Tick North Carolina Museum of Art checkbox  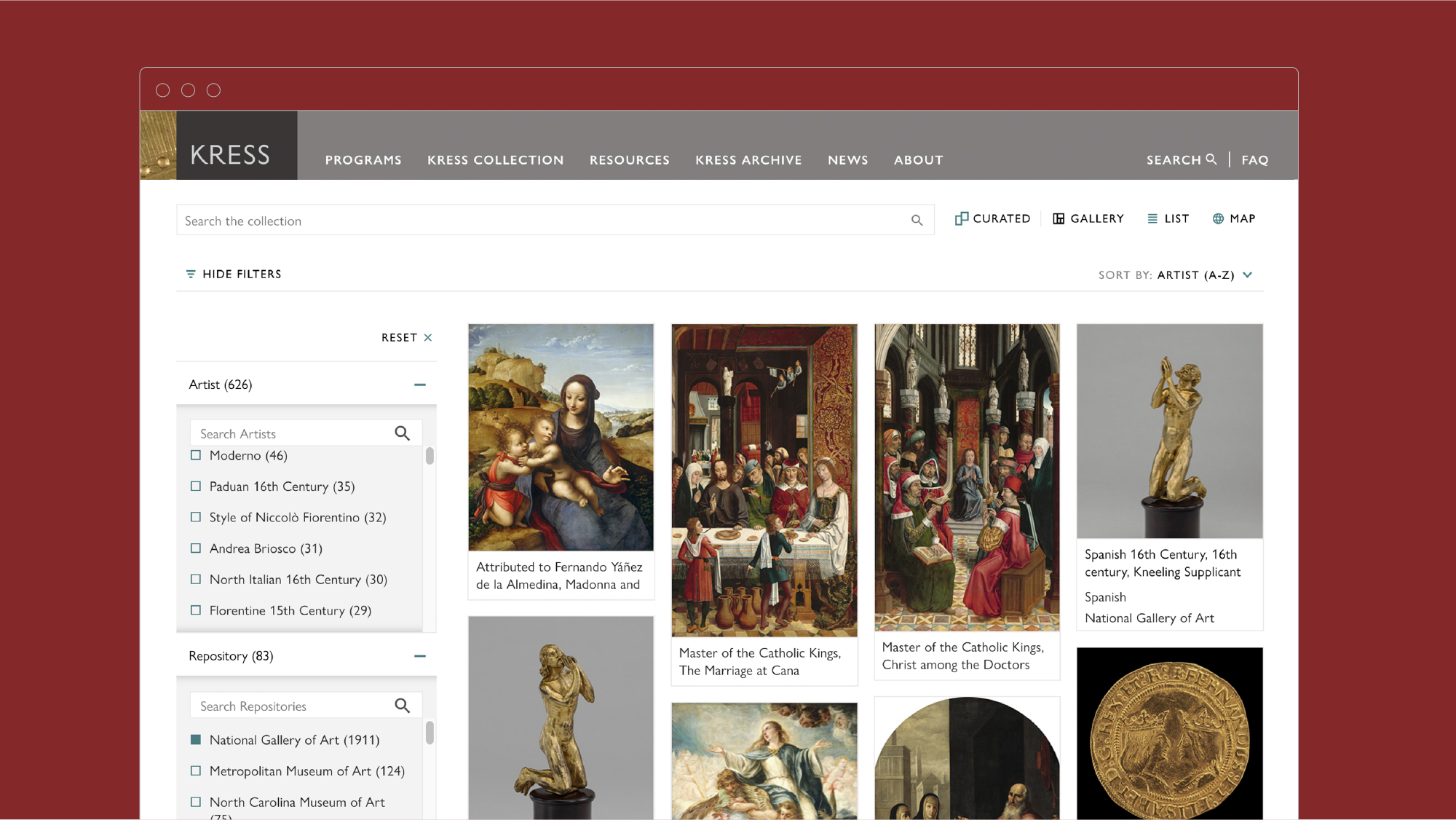196,802
